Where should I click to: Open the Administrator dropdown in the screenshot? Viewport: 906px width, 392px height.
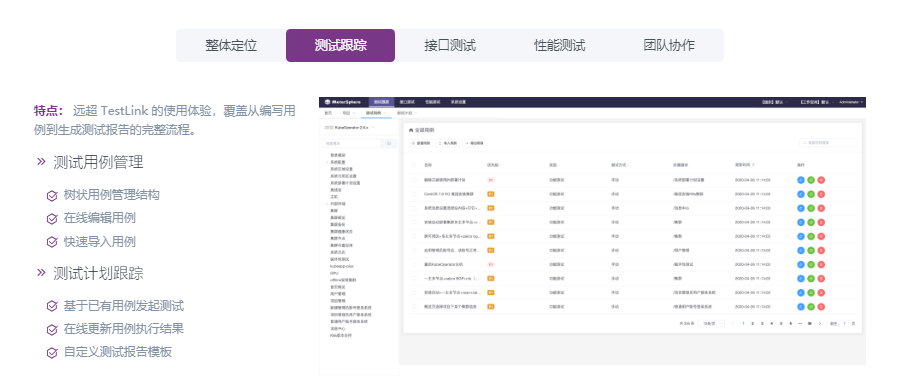(851, 102)
